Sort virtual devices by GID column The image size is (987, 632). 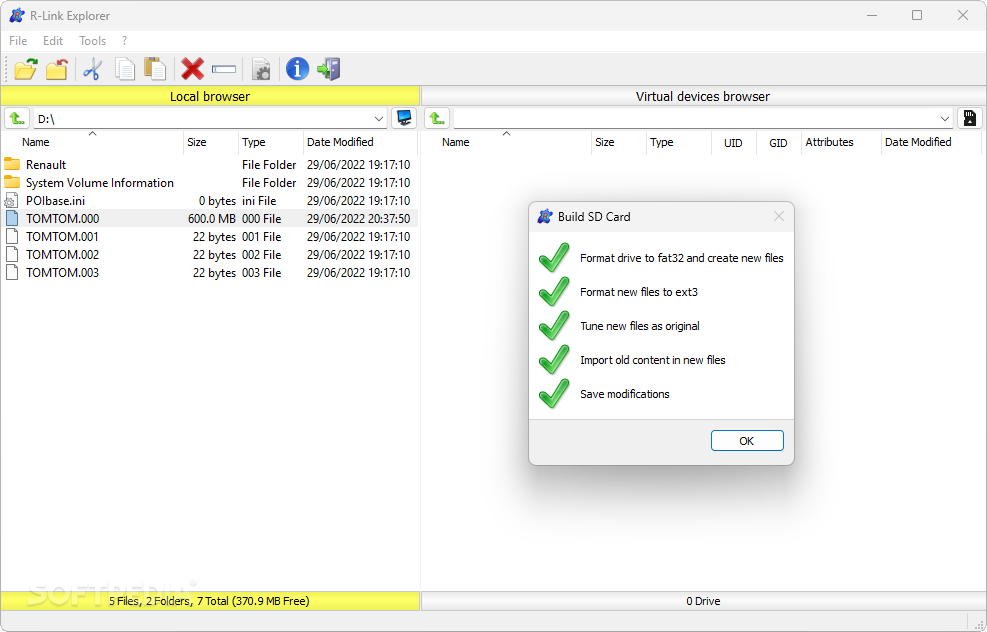pyautogui.click(x=778, y=143)
